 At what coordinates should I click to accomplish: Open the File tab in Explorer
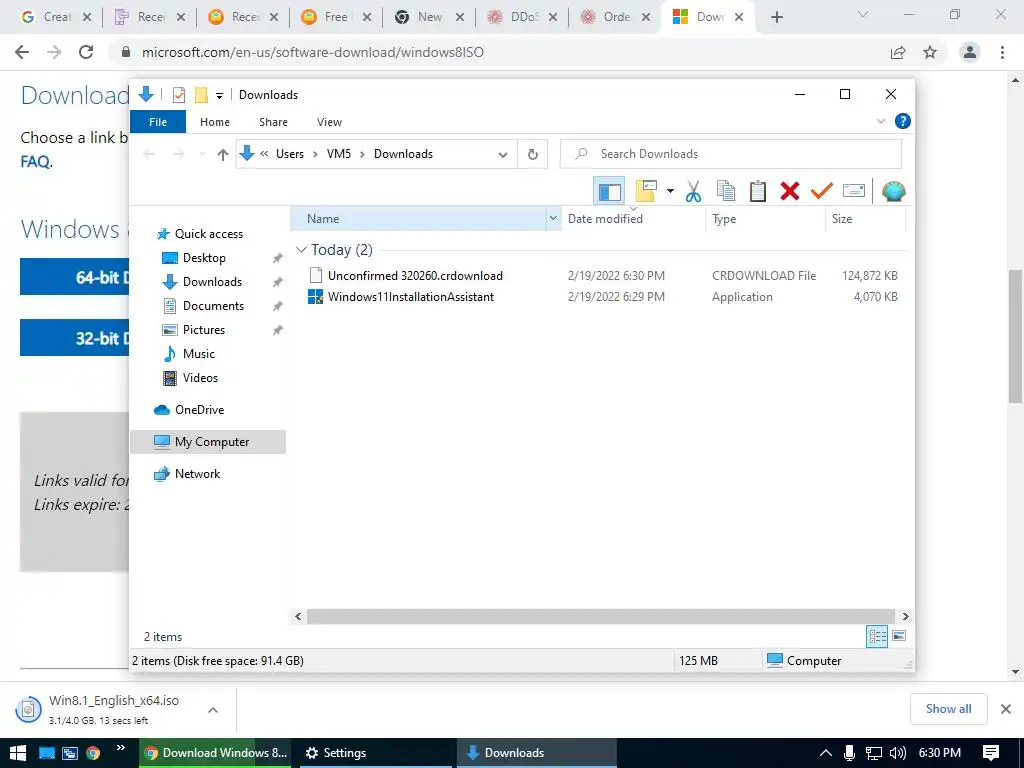[x=158, y=122]
